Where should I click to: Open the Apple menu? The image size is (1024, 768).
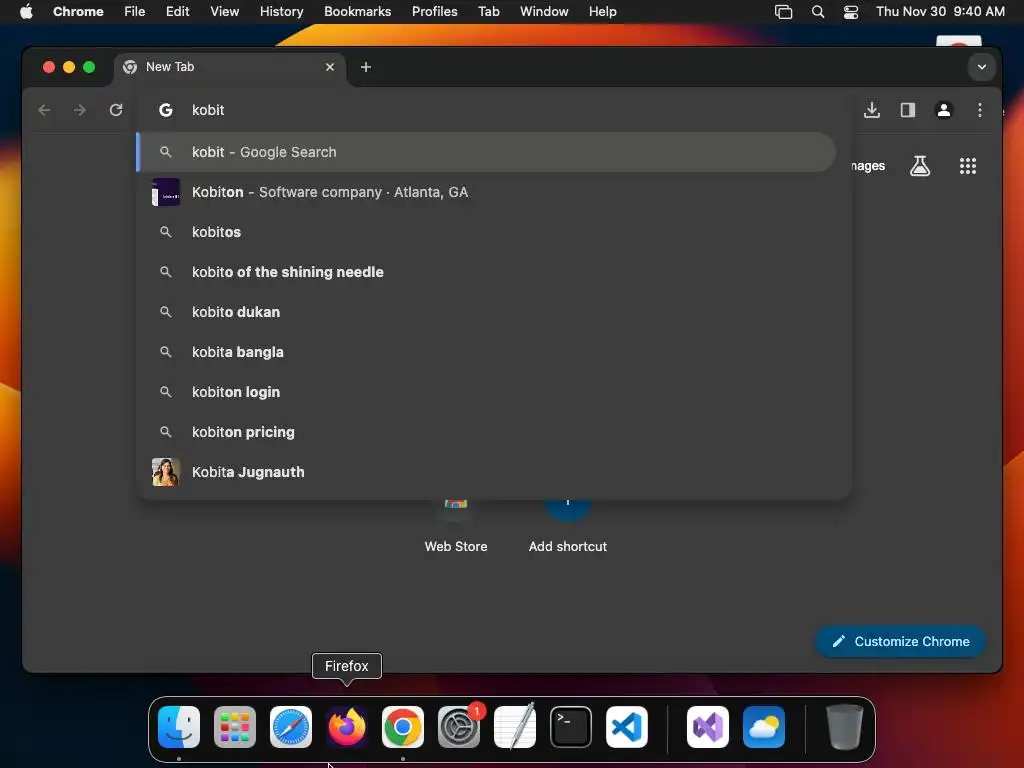26,11
